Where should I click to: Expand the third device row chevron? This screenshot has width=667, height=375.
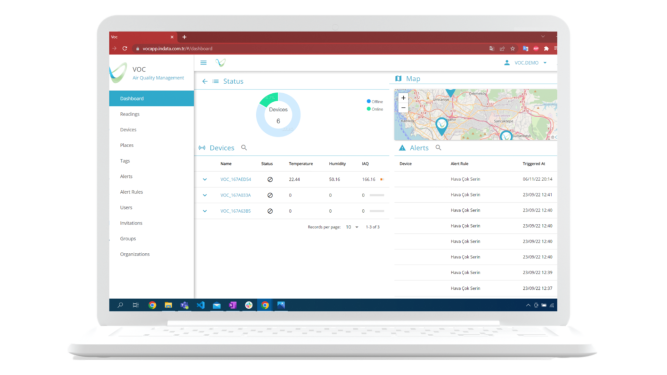click(205, 211)
